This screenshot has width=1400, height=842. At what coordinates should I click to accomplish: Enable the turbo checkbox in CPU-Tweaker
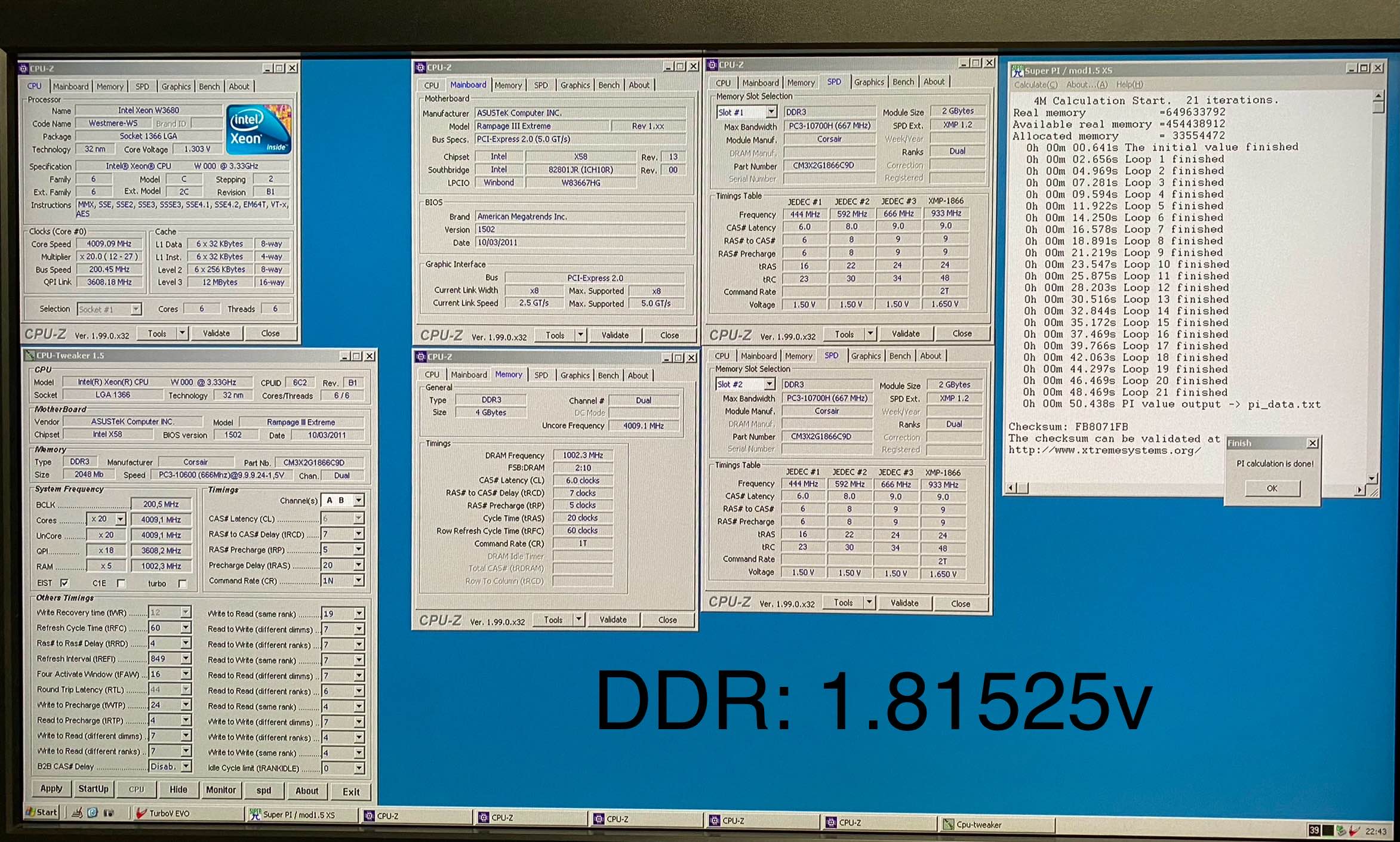coord(183,584)
